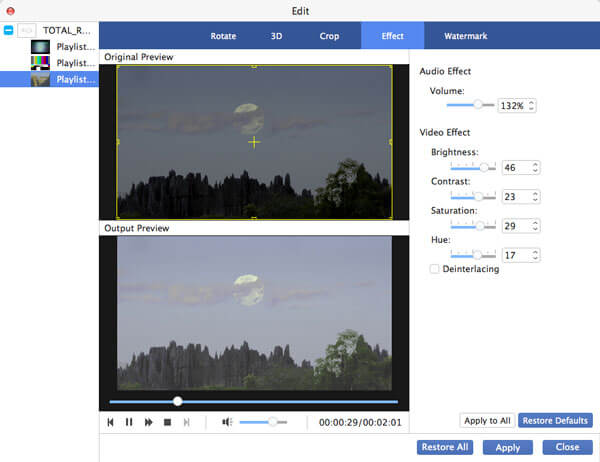Increase the Volume stepper value

(x=531, y=102)
